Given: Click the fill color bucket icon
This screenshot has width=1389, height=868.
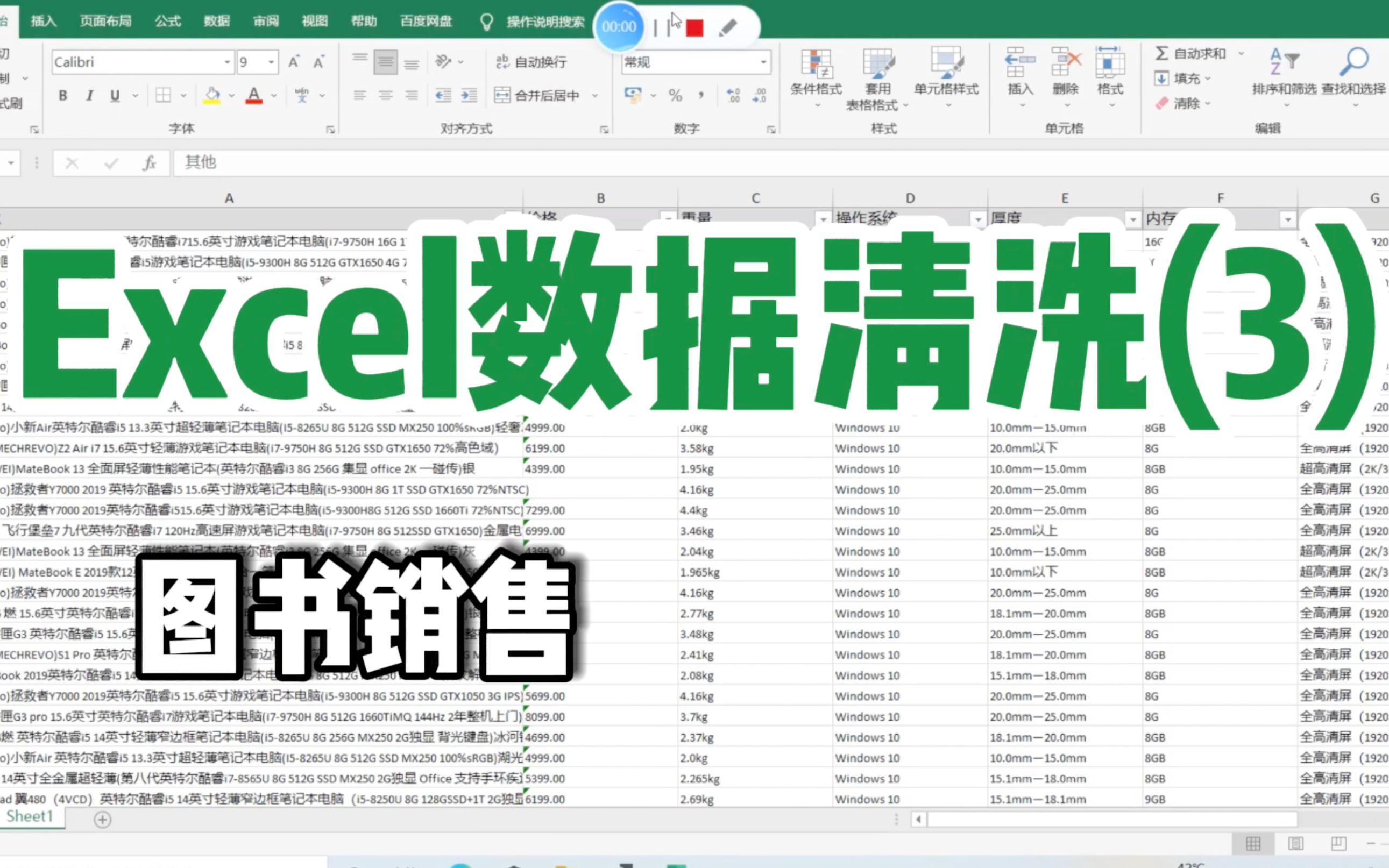Looking at the screenshot, I should click(212, 95).
